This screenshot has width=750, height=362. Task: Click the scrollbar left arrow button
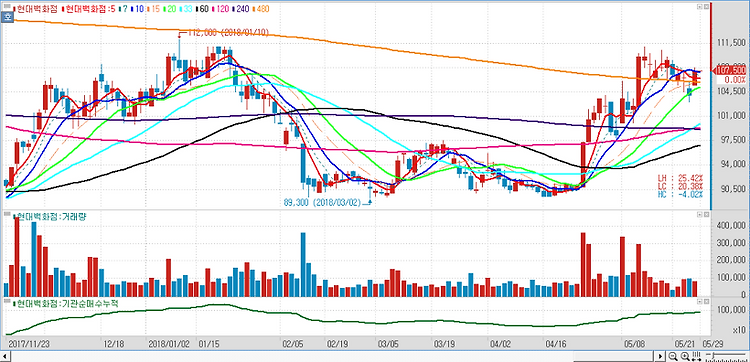5,356
